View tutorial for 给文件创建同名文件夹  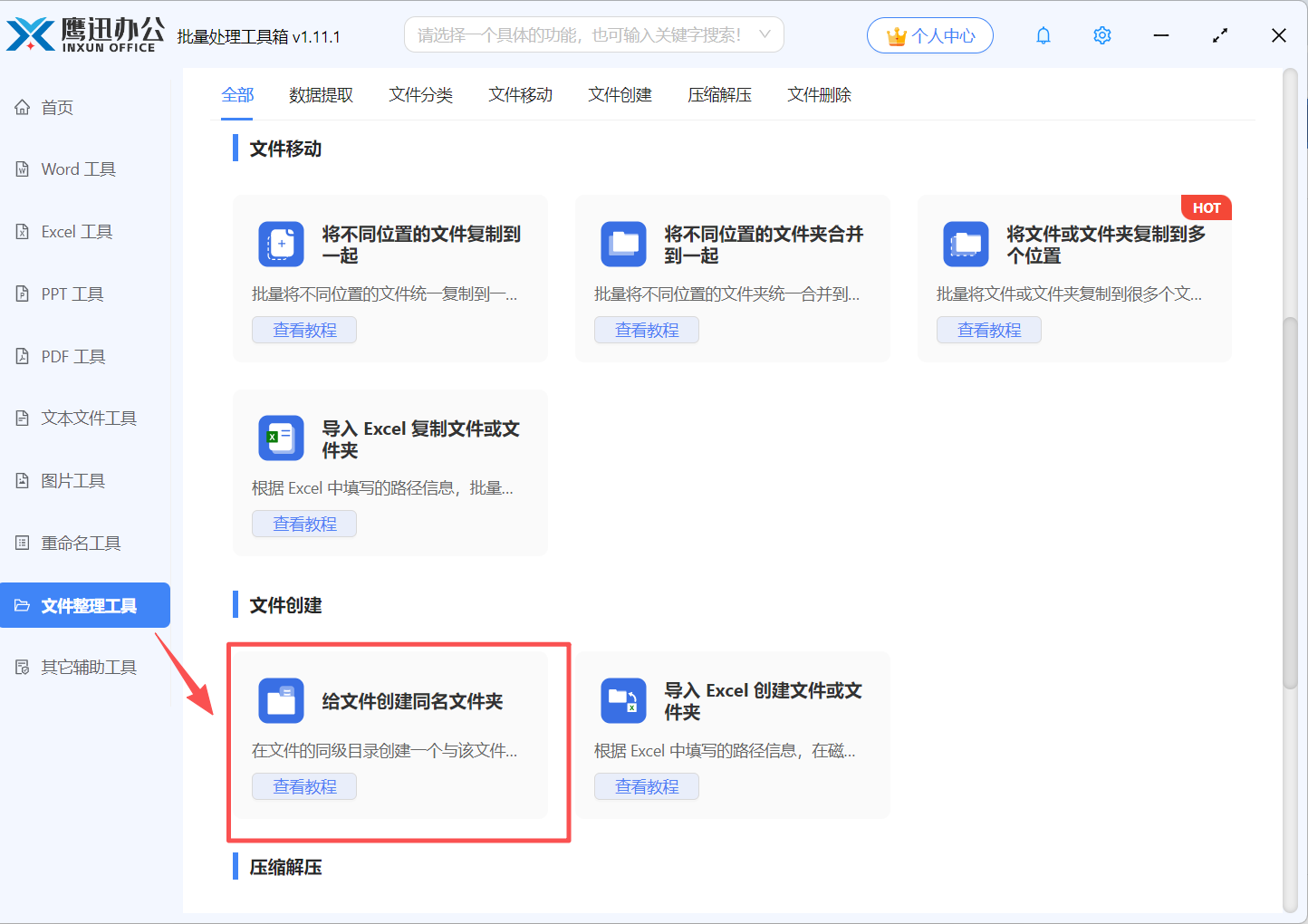pyautogui.click(x=304, y=786)
